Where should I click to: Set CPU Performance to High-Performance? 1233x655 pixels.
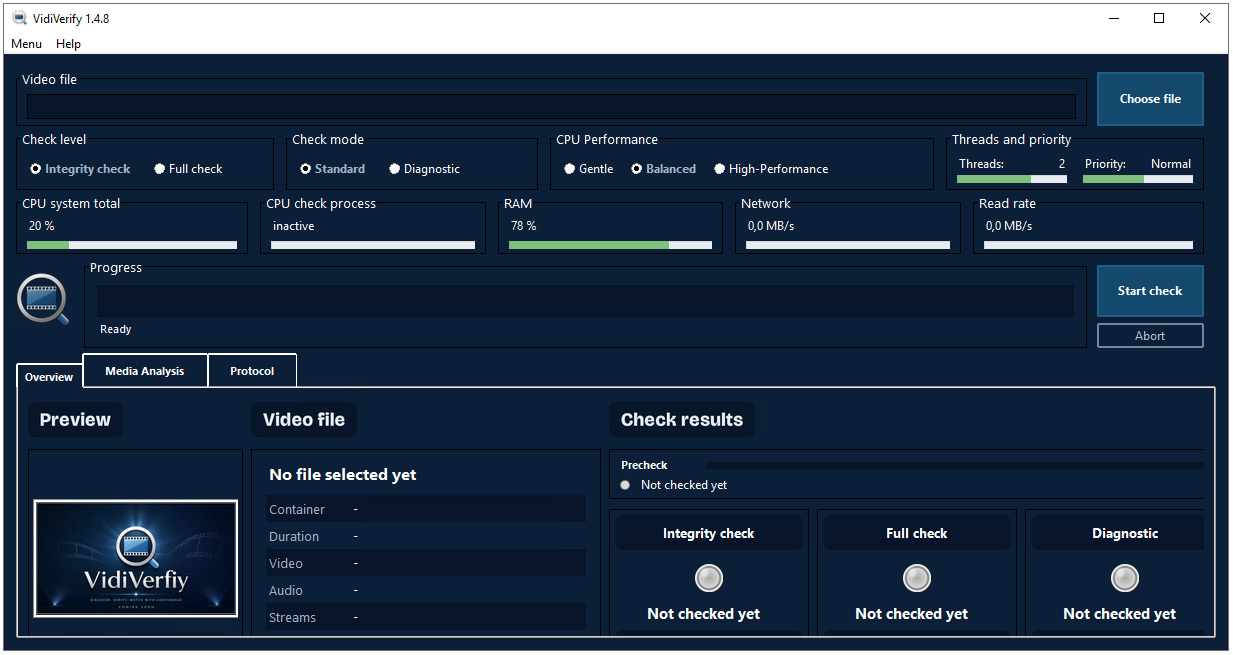(771, 169)
